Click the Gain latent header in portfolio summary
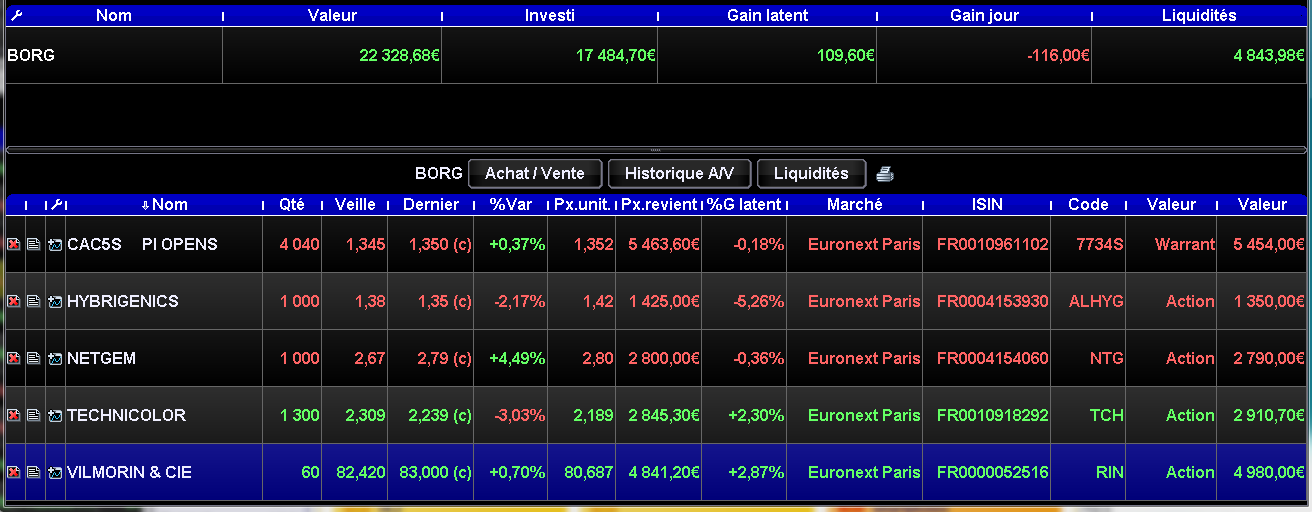The height and width of the screenshot is (512, 1312). [767, 15]
